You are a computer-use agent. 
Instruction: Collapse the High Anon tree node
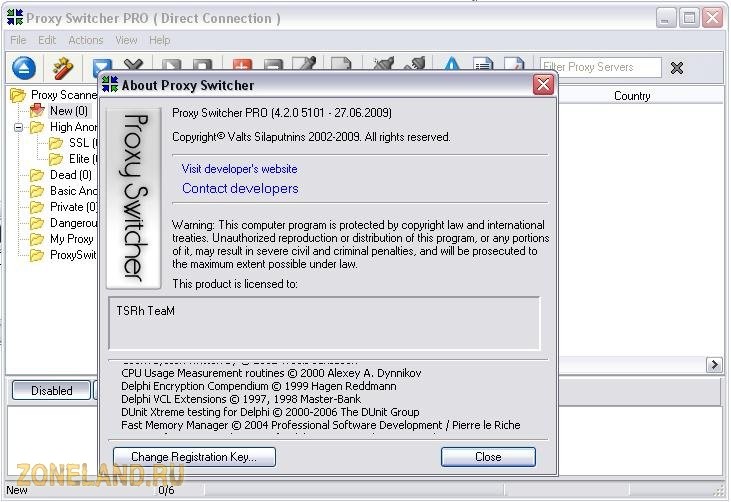(18, 127)
